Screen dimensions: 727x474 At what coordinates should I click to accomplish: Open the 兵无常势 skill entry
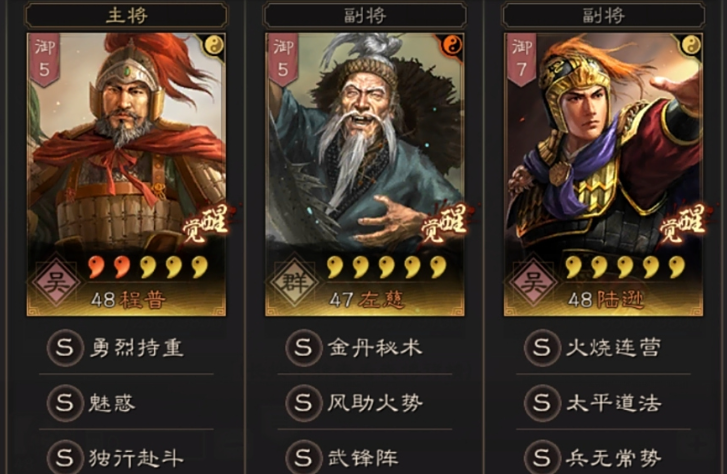(604, 457)
